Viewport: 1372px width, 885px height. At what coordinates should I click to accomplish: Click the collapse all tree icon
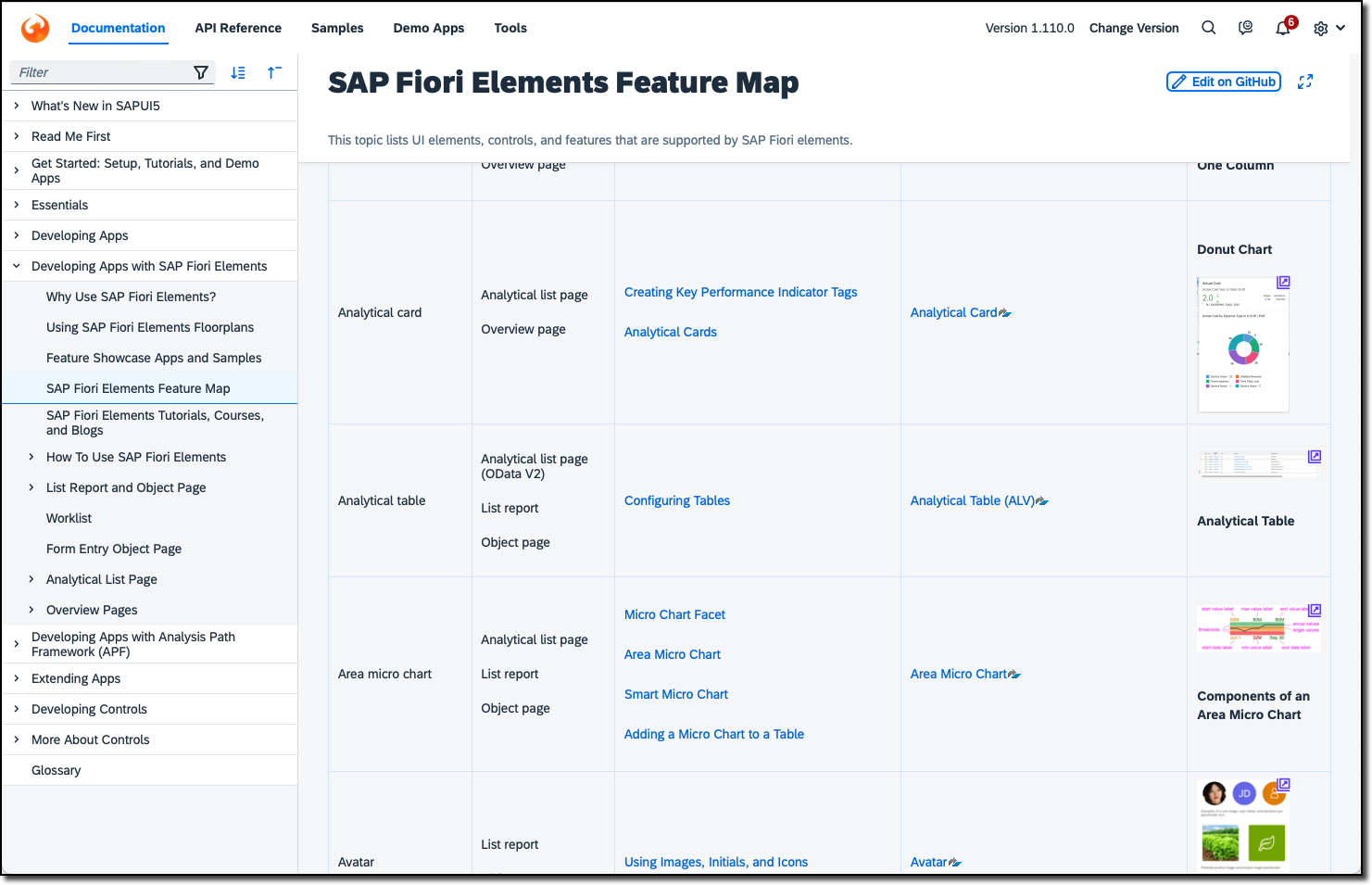274,72
